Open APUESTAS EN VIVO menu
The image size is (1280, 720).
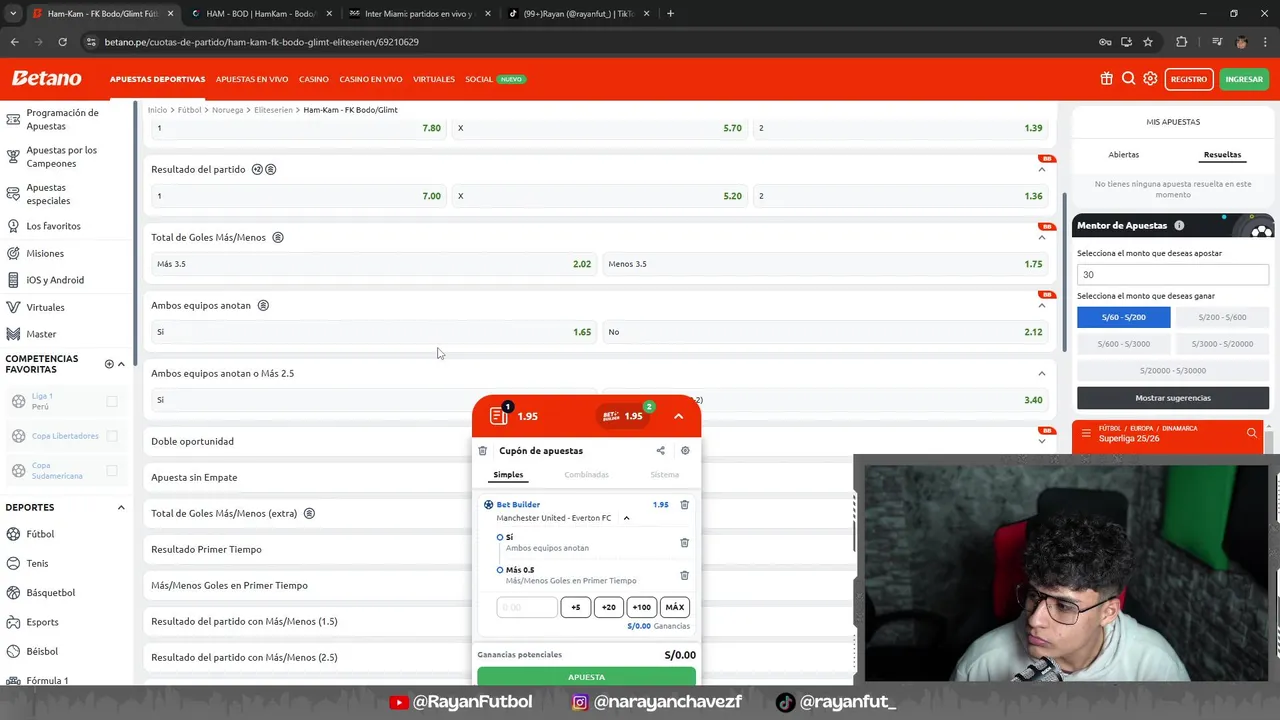point(252,79)
